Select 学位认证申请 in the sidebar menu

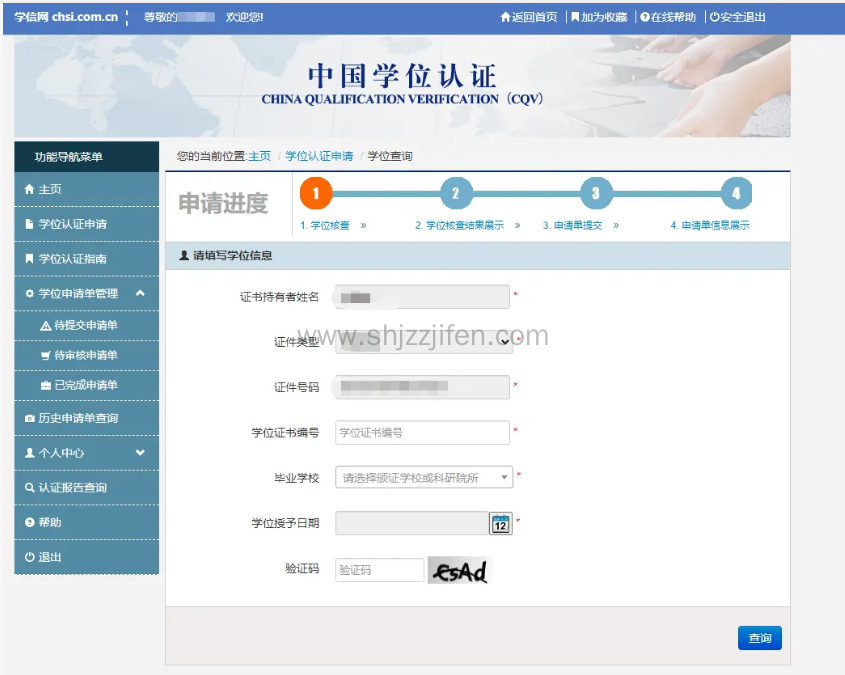tap(72, 224)
